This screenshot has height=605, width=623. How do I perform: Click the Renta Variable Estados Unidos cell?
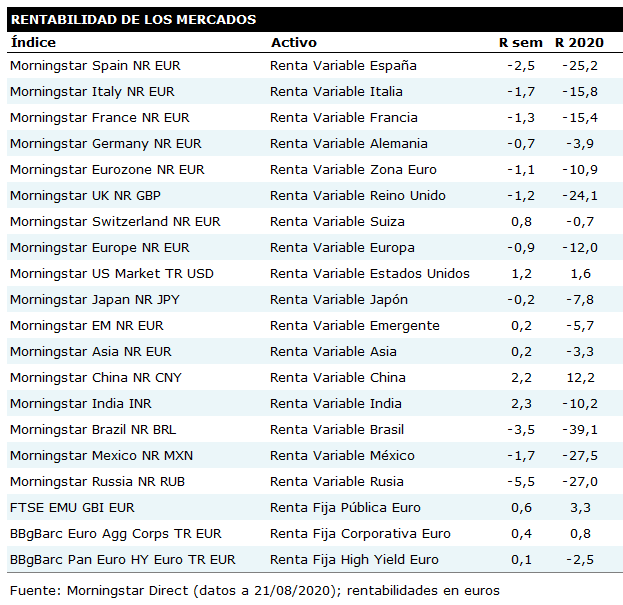[x=369, y=274]
